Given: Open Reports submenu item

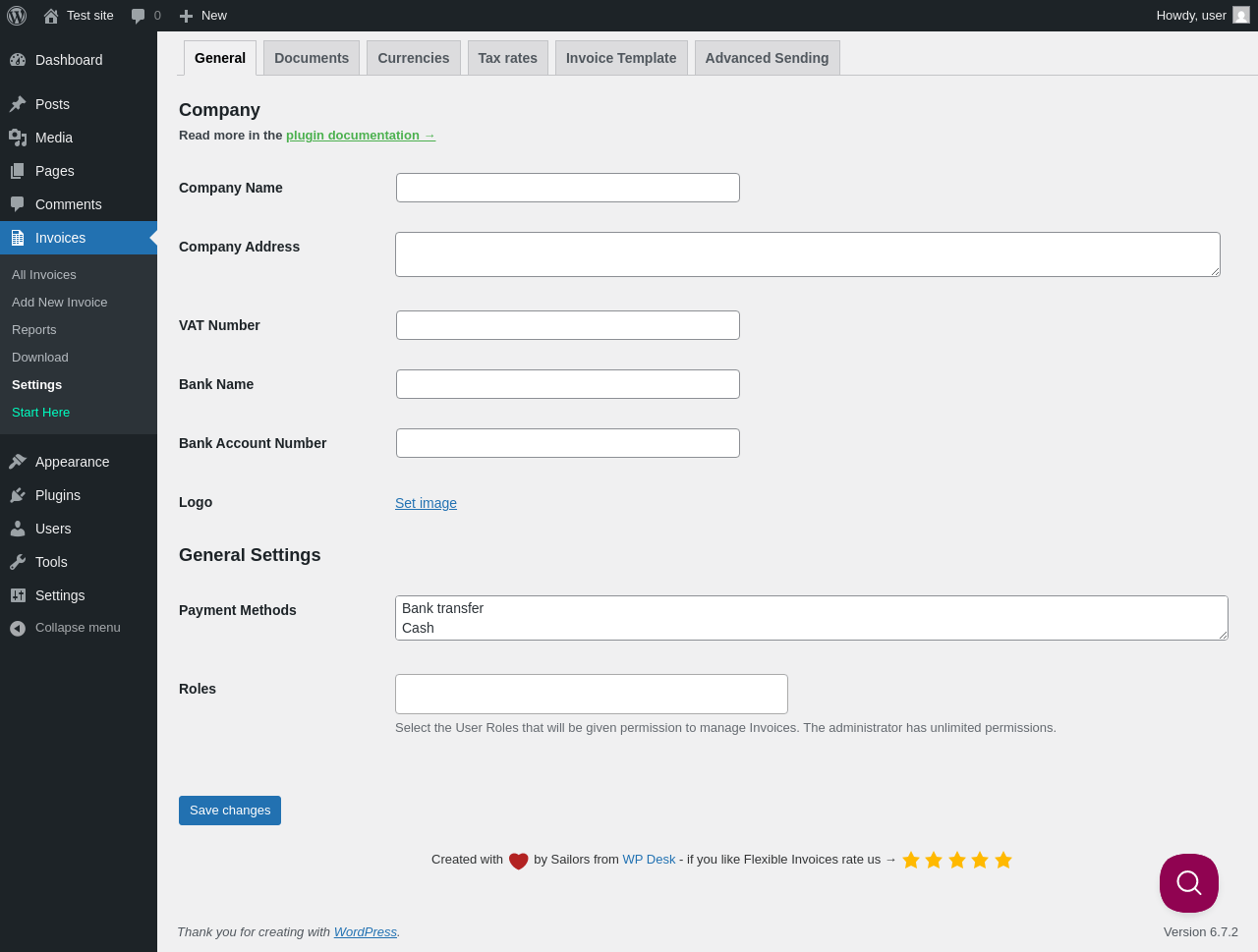Looking at the screenshot, I should [x=34, y=330].
